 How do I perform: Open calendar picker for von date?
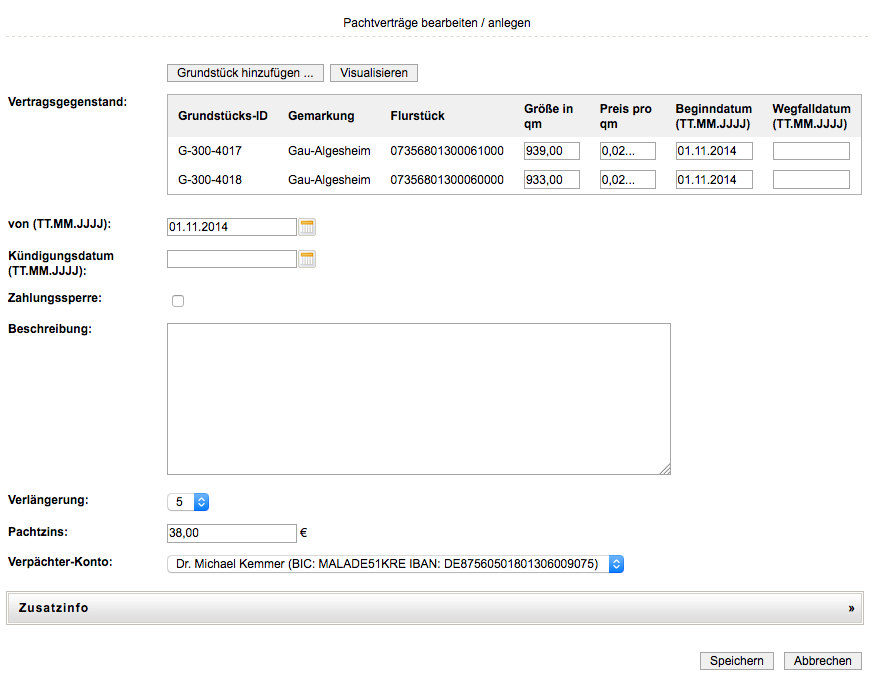[x=307, y=227]
